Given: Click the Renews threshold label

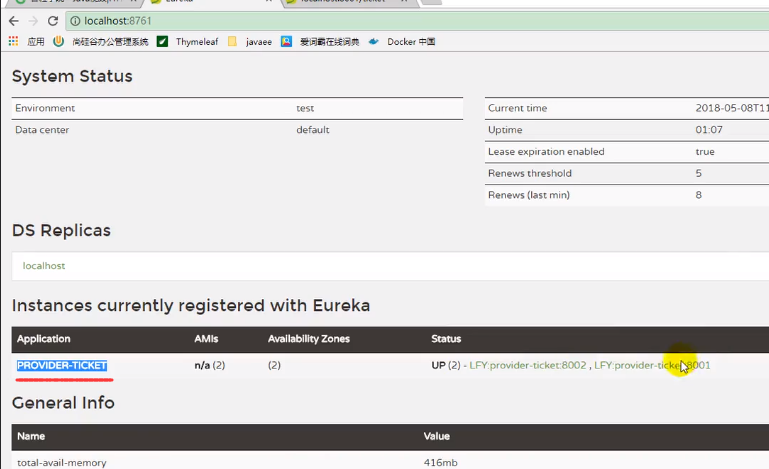Looking at the screenshot, I should tap(530, 173).
